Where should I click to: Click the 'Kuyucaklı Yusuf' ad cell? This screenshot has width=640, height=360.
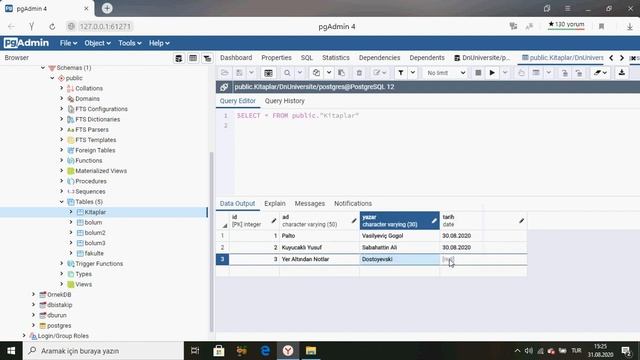[319, 248]
